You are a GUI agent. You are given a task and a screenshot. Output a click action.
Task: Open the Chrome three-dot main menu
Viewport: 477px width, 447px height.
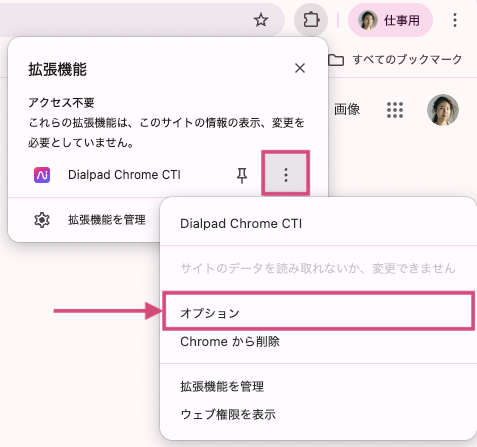click(x=455, y=20)
